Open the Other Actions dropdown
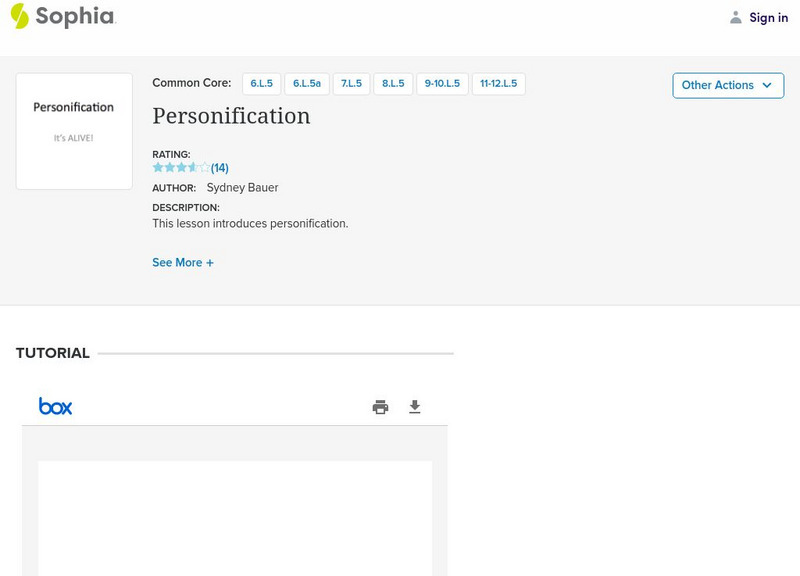The height and width of the screenshot is (576, 800). click(728, 85)
